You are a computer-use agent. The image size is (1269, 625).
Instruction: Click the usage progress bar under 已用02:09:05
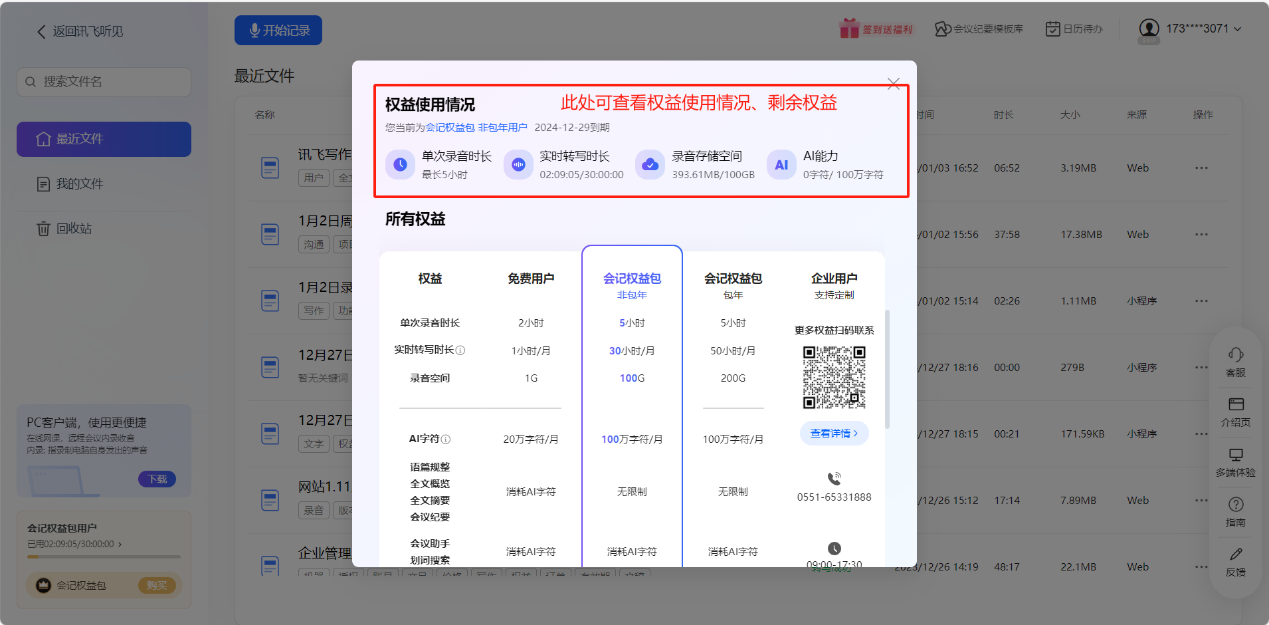[104, 556]
